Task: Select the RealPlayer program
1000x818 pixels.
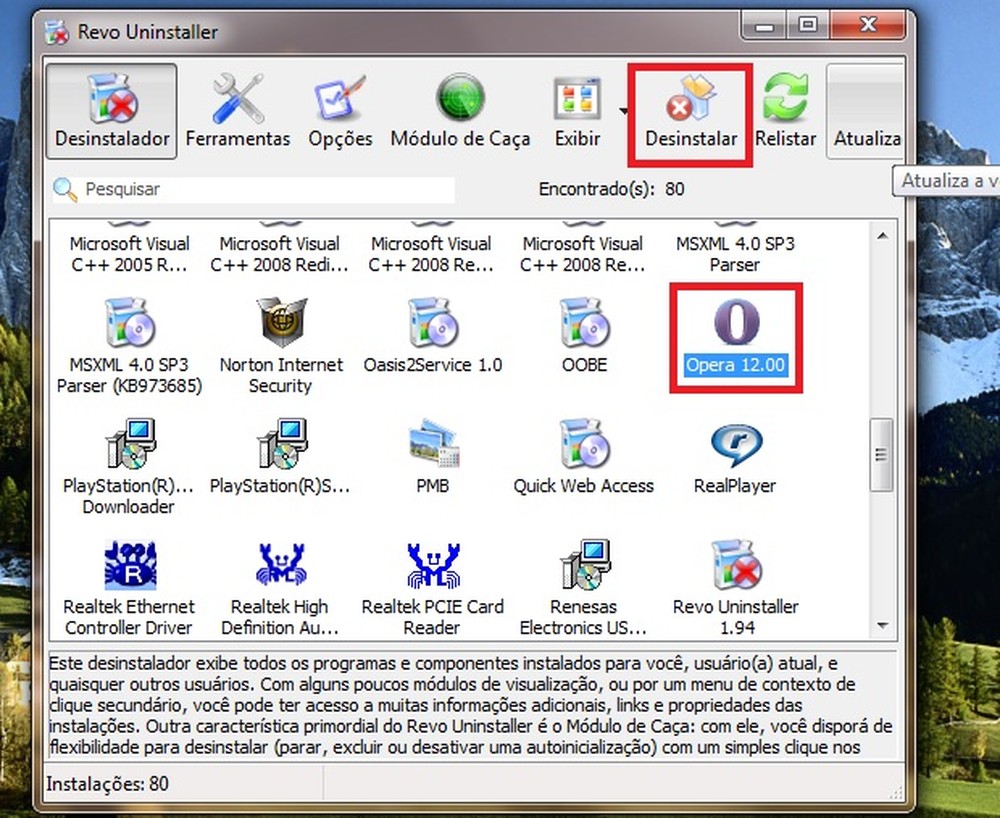Action: tap(735, 458)
